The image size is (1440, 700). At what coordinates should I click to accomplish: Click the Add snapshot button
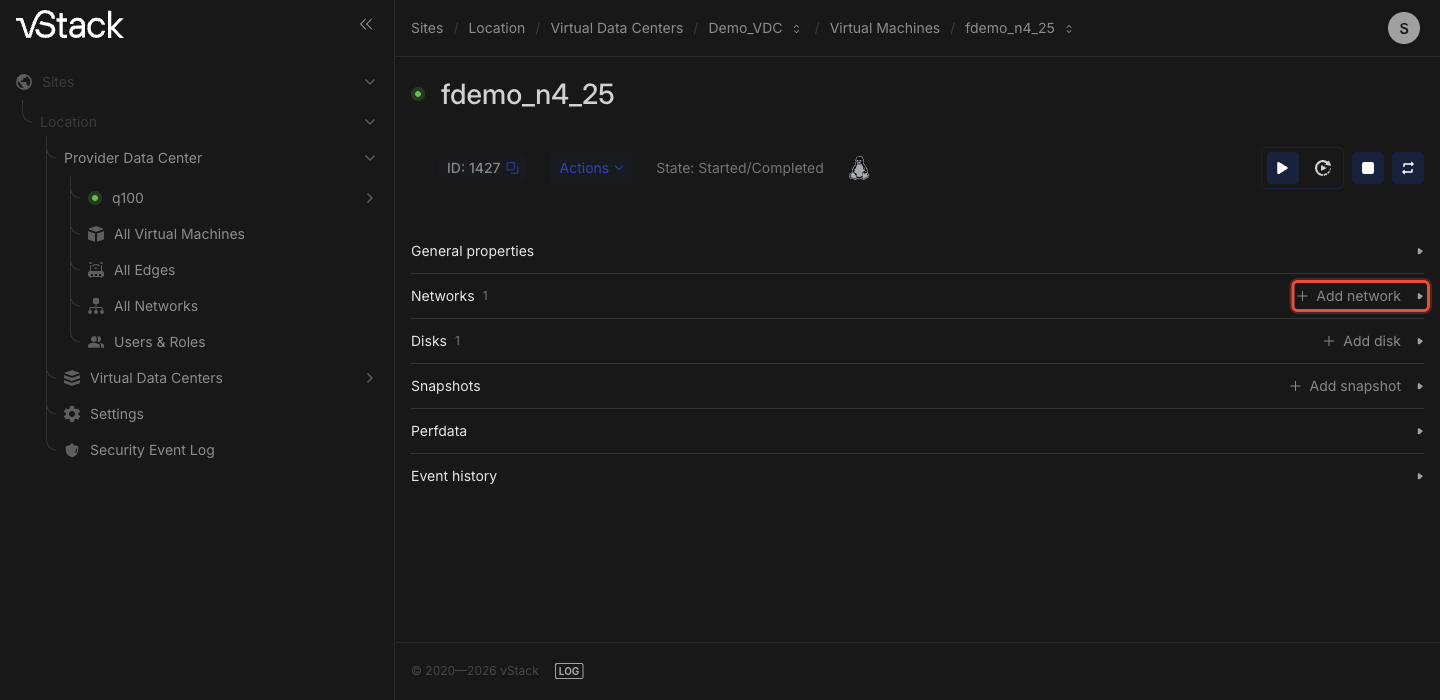click(x=1345, y=386)
